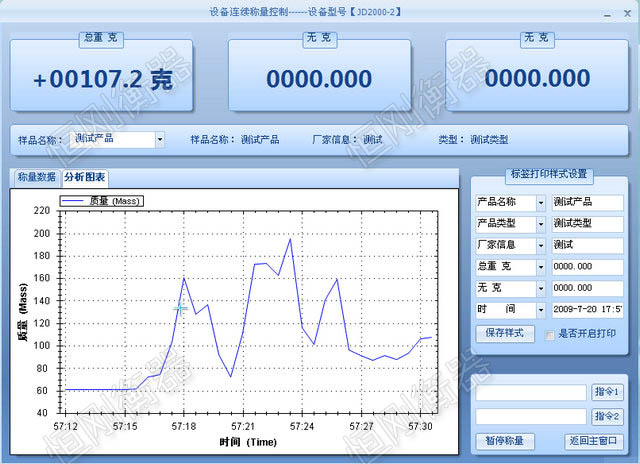Screen dimensions: 640x464
Task: Minimize the weighing control window
Action: [x=607, y=15]
